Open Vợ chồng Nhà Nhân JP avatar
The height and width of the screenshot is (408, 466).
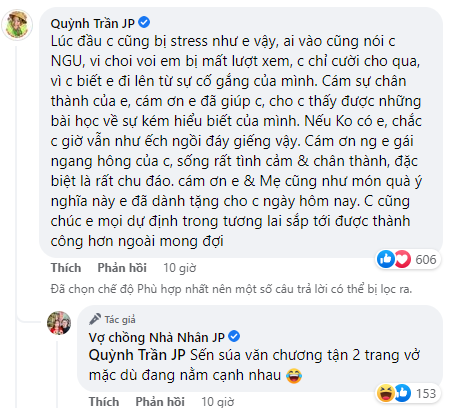(59, 323)
